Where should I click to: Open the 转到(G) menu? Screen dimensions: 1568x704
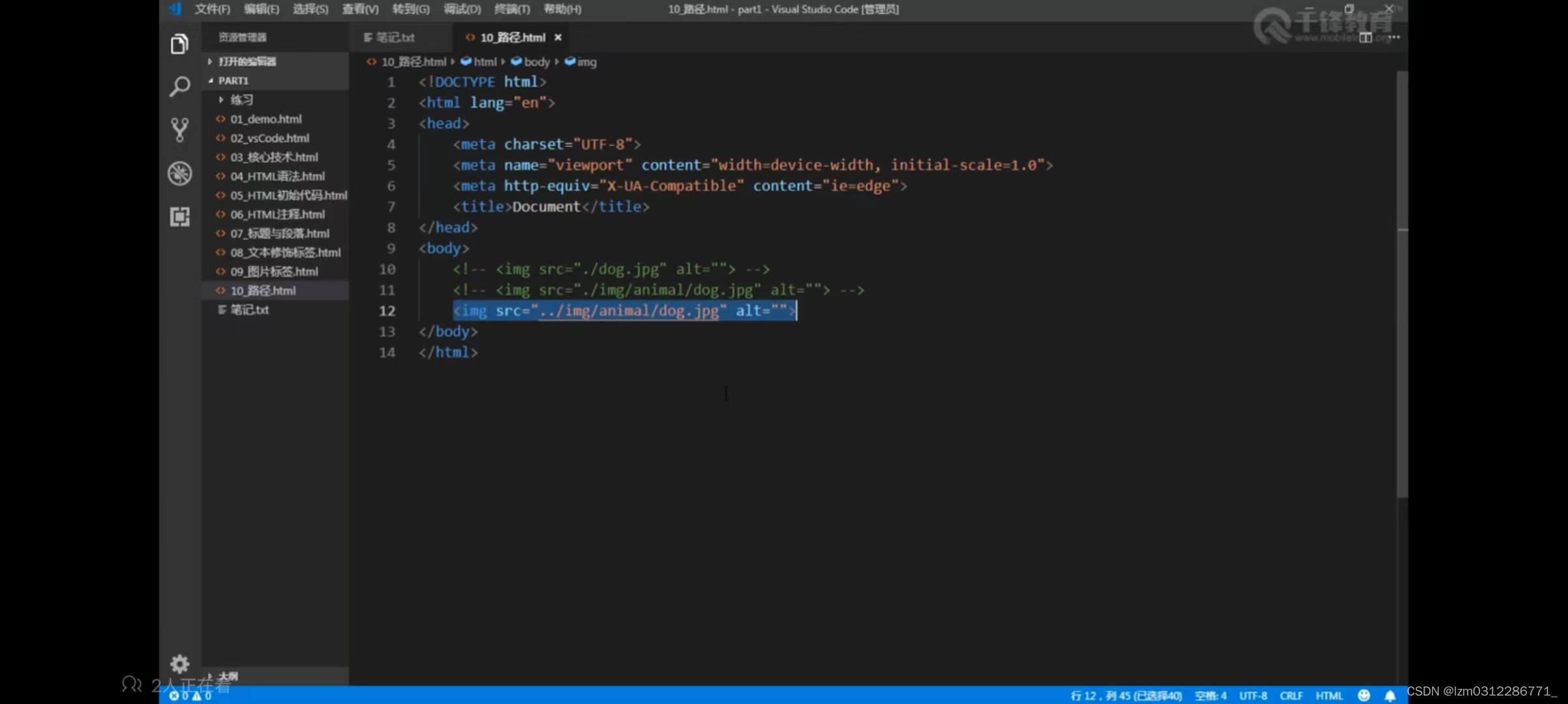[411, 9]
